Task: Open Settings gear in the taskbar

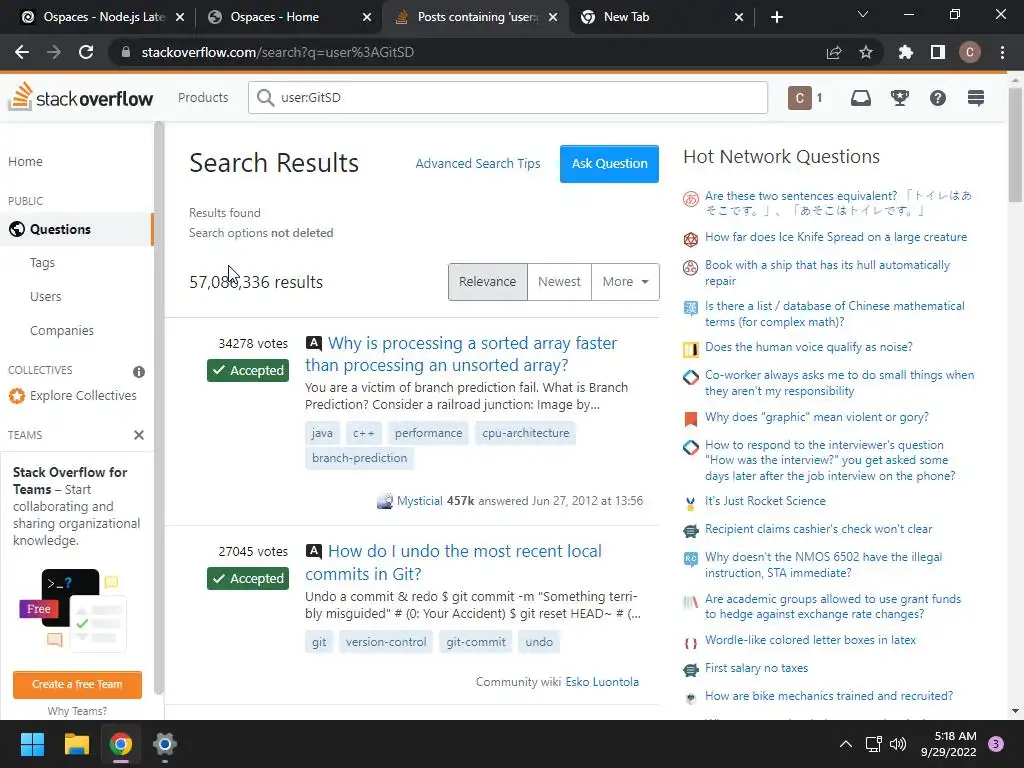Action: 165,744
